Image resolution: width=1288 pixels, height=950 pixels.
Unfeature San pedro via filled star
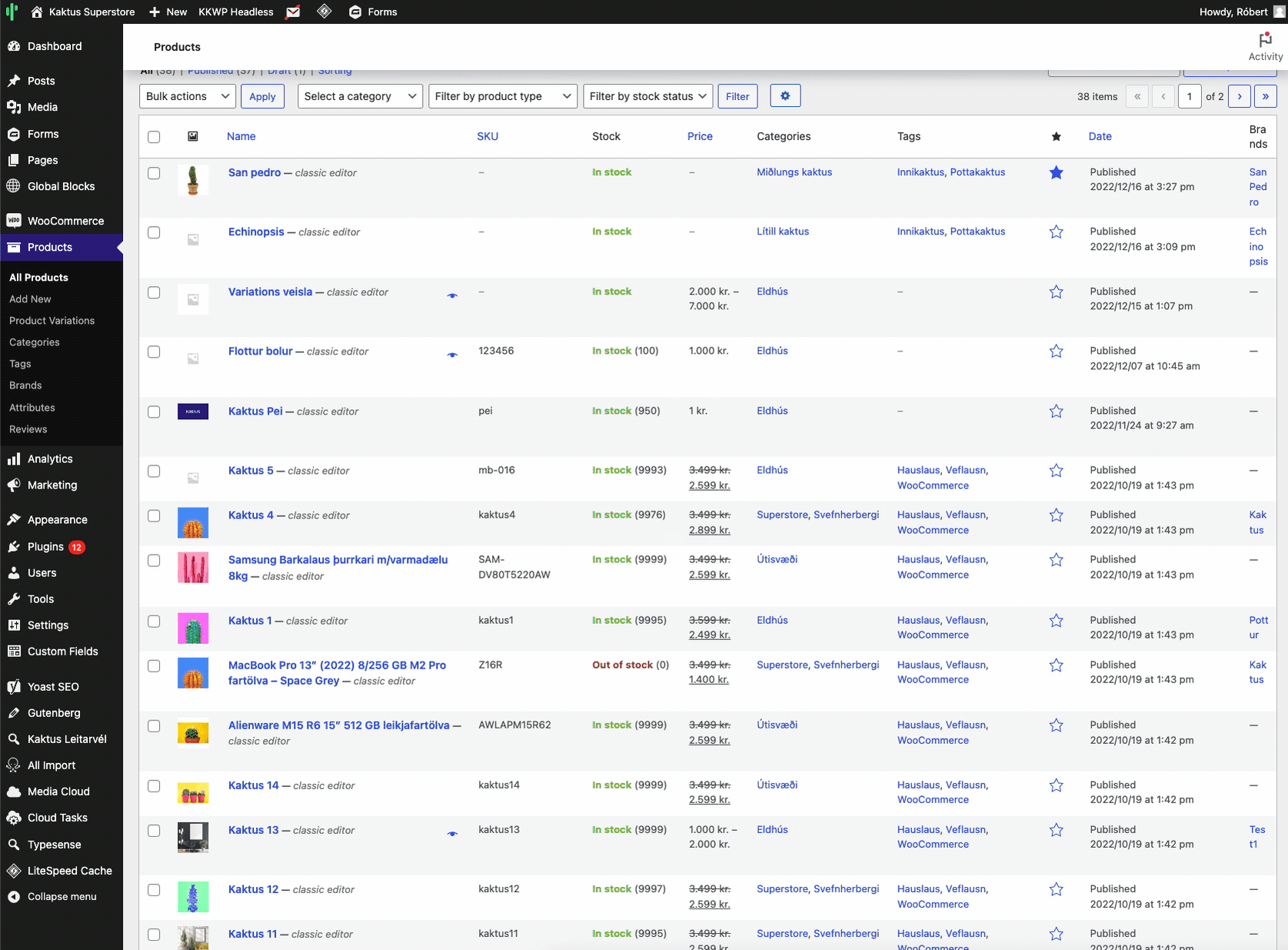1056,173
